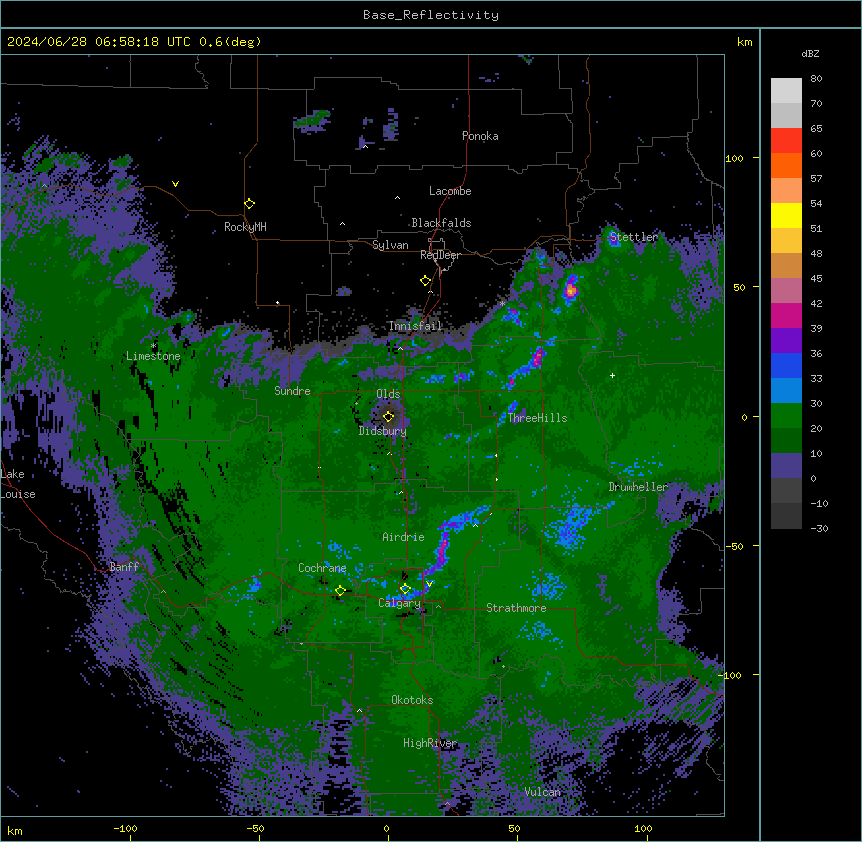Viewport: 862px width, 842px height.
Task: Click the yellow diamond marker south of RedDeer
Action: (x=425, y=281)
